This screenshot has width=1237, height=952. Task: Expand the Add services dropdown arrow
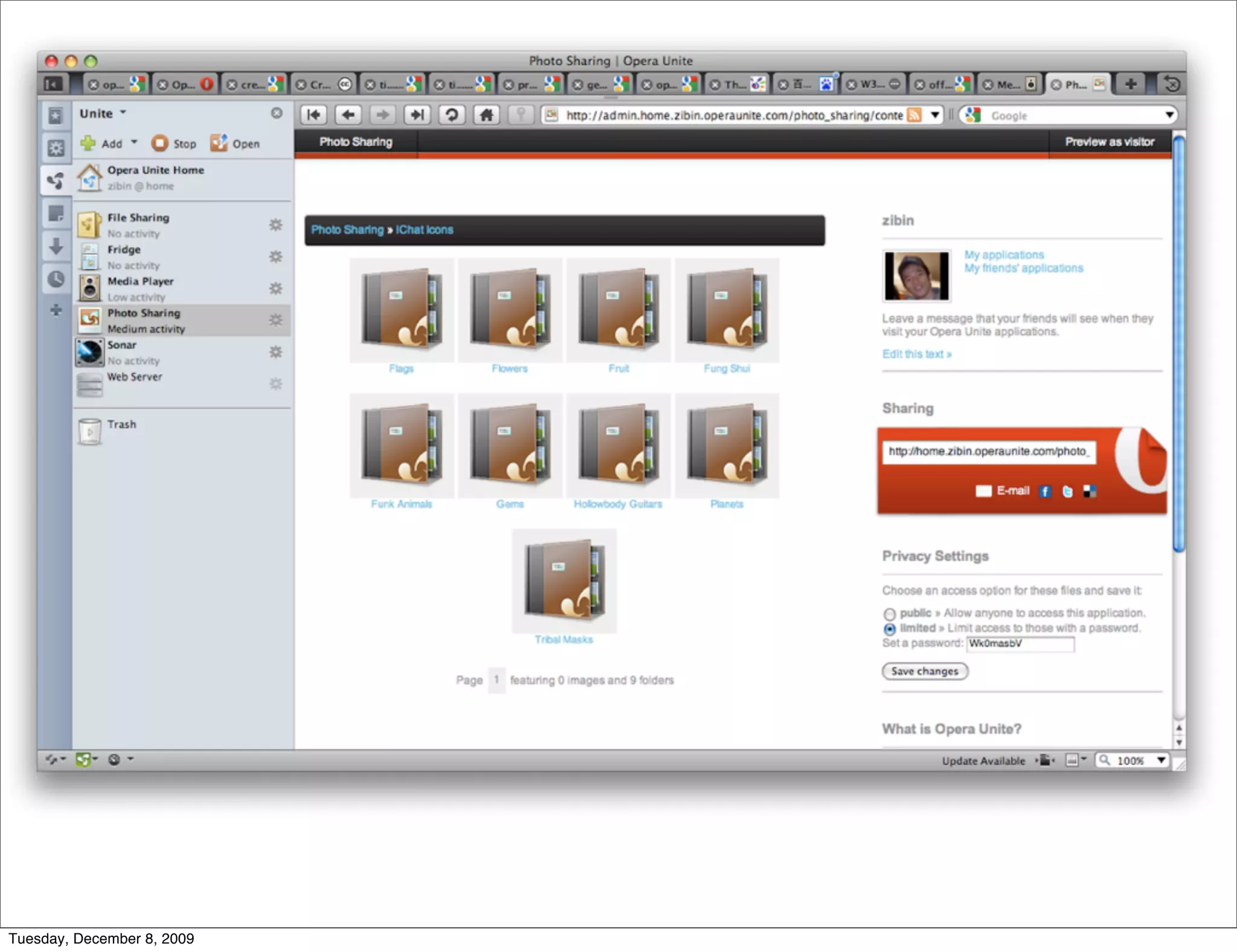pos(134,143)
